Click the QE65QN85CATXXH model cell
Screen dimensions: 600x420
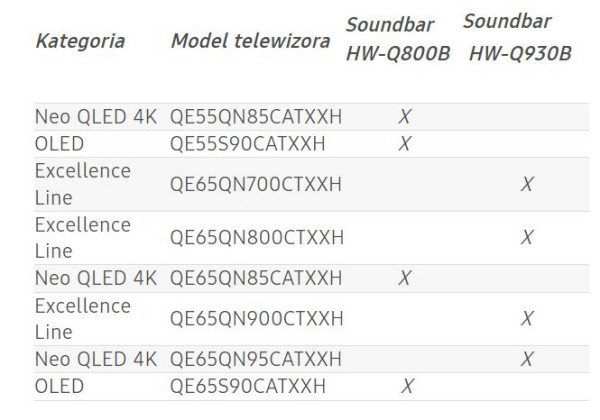[x=256, y=277]
